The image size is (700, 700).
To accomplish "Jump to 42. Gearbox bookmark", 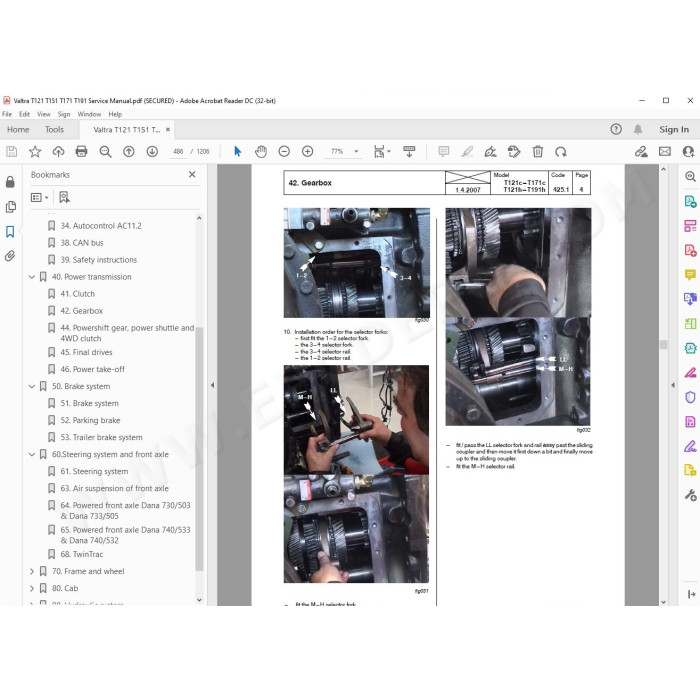I will pyautogui.click(x=82, y=311).
